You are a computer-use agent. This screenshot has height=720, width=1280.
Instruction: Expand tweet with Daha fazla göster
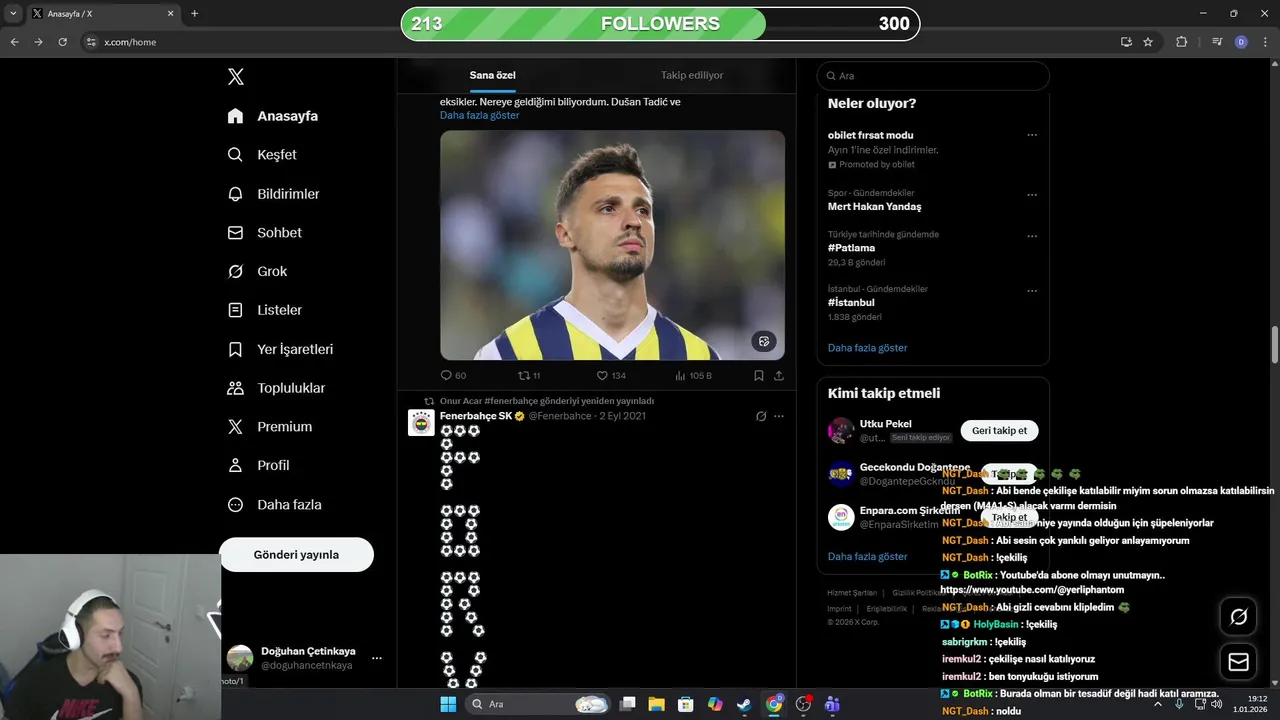[x=479, y=115]
